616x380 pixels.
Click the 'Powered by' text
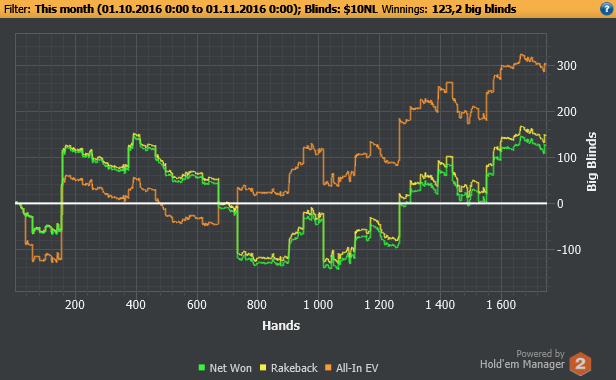(x=540, y=354)
